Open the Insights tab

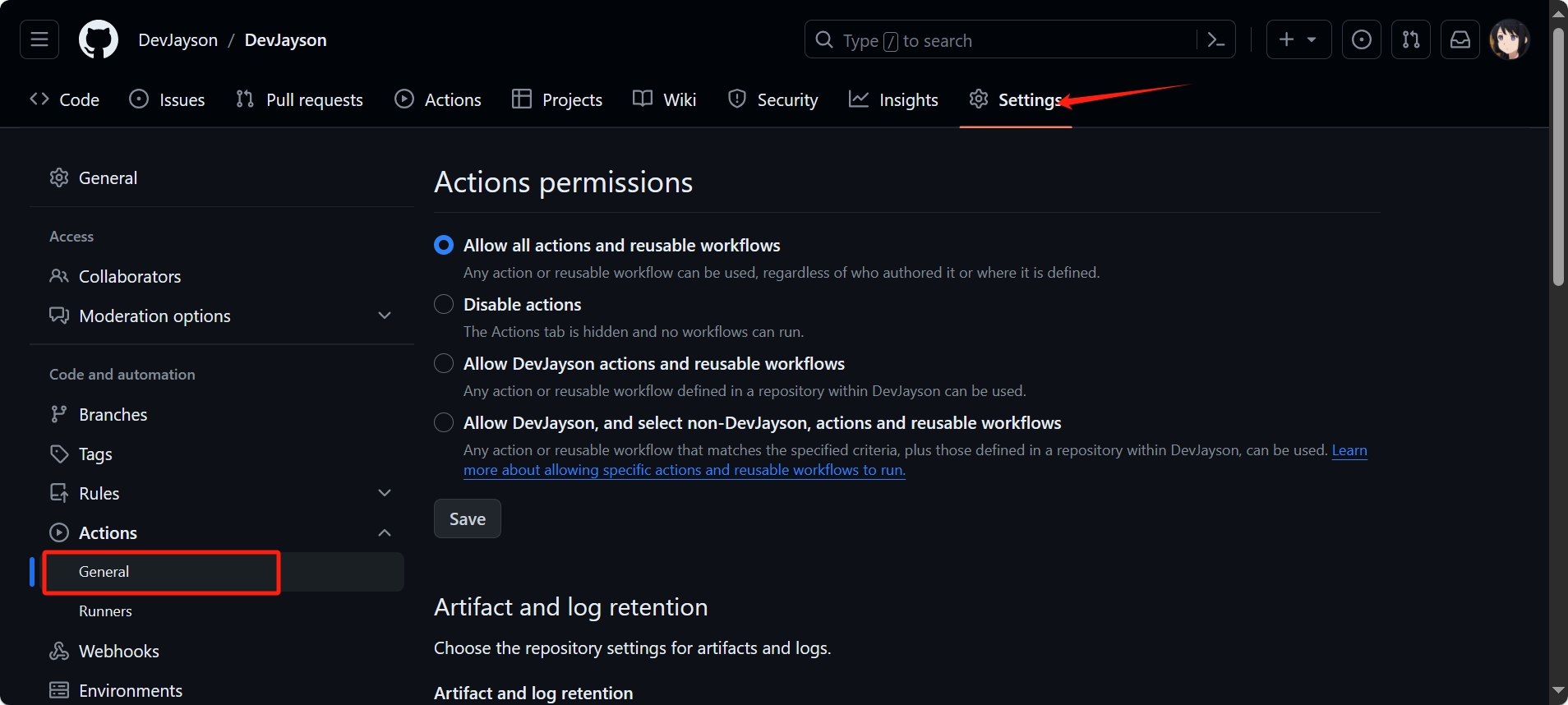(893, 99)
